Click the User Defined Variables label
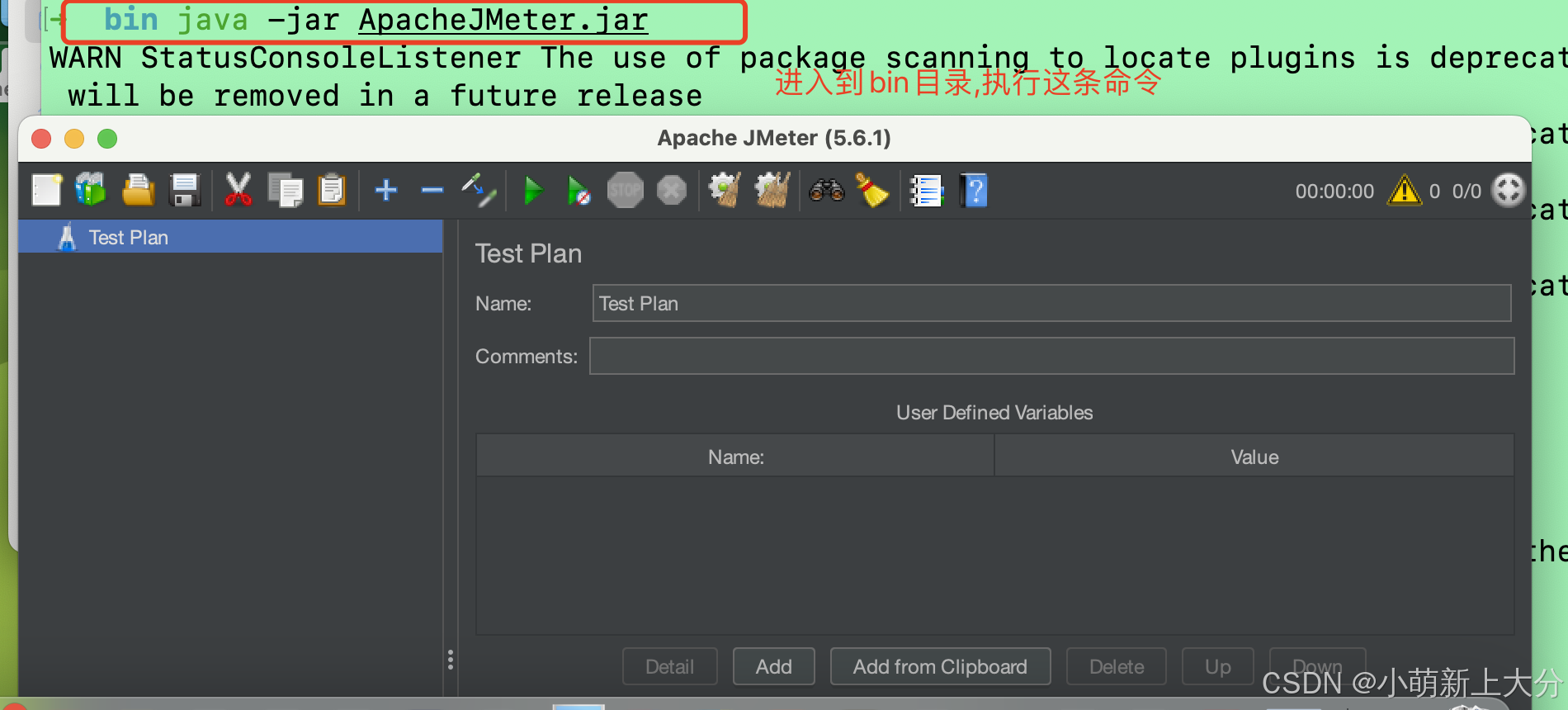Image resolution: width=1568 pixels, height=710 pixels. (x=994, y=413)
